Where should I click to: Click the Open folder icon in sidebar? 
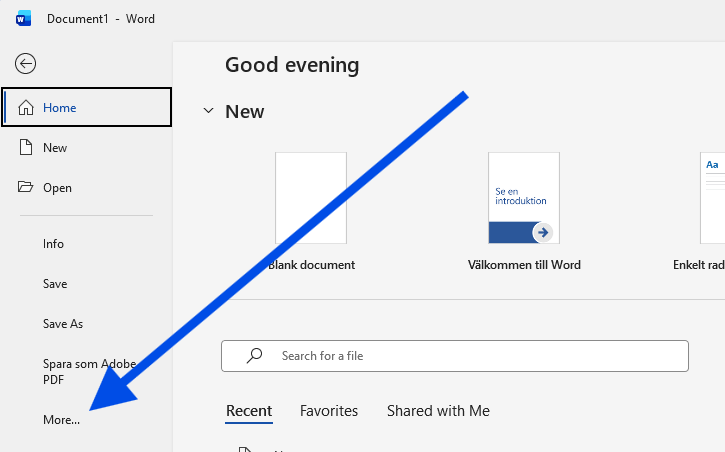tap(25, 187)
